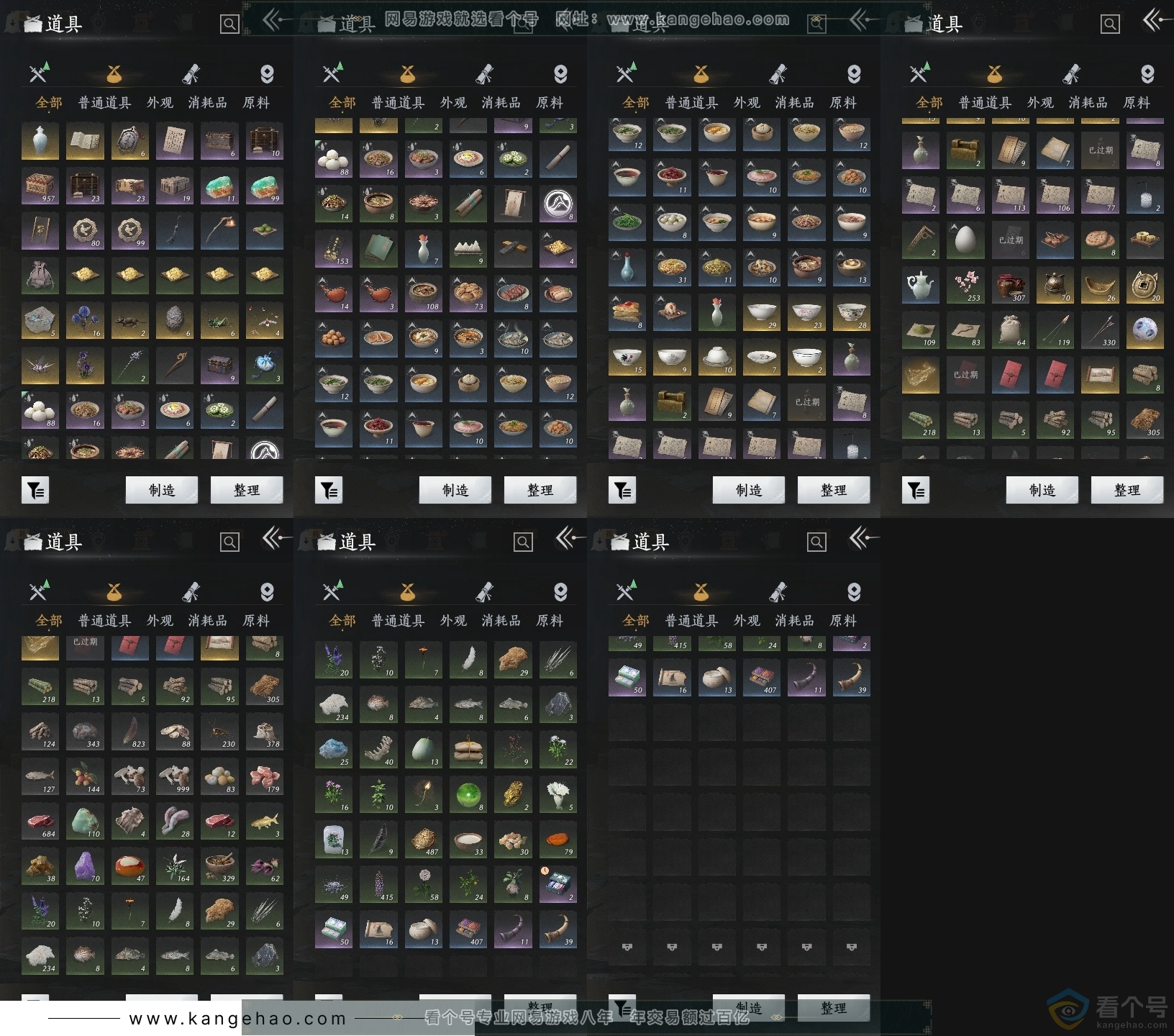Switch to 原料 tab in top-right panel

(x=1137, y=103)
